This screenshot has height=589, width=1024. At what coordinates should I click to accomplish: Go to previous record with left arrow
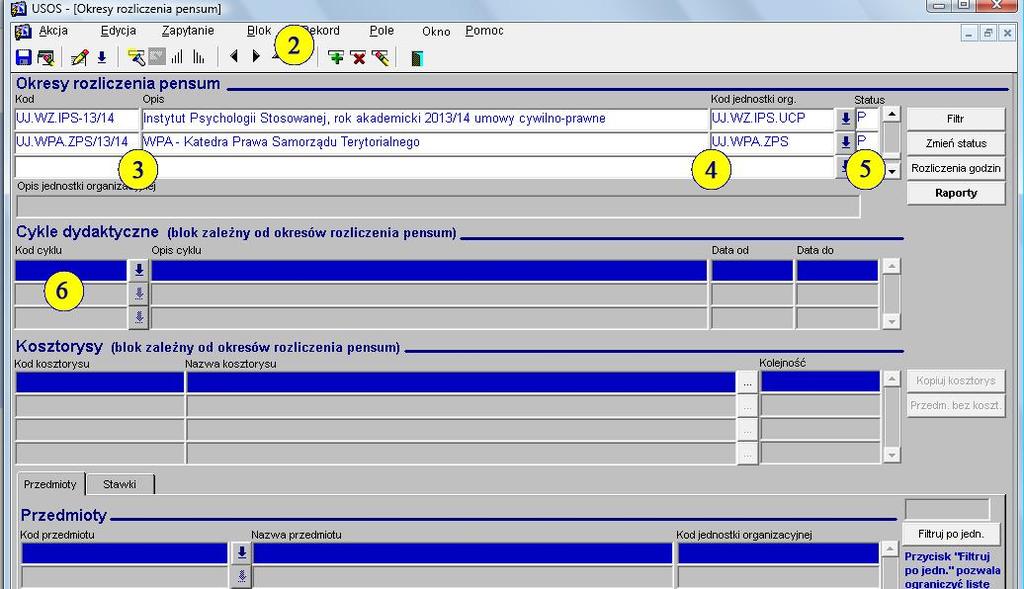[234, 57]
